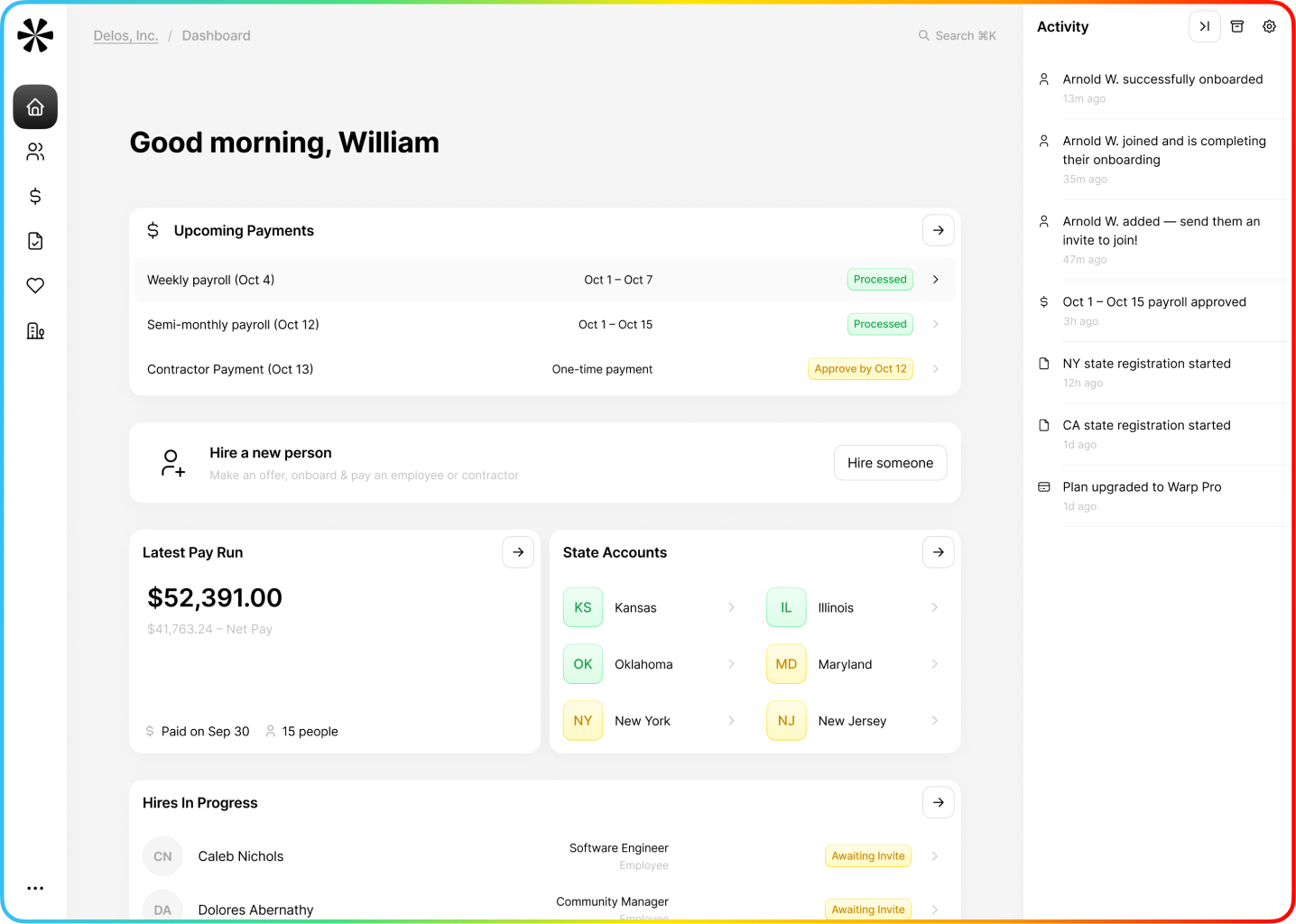
Task: Open the three-dot more menu
Action: [x=35, y=888]
